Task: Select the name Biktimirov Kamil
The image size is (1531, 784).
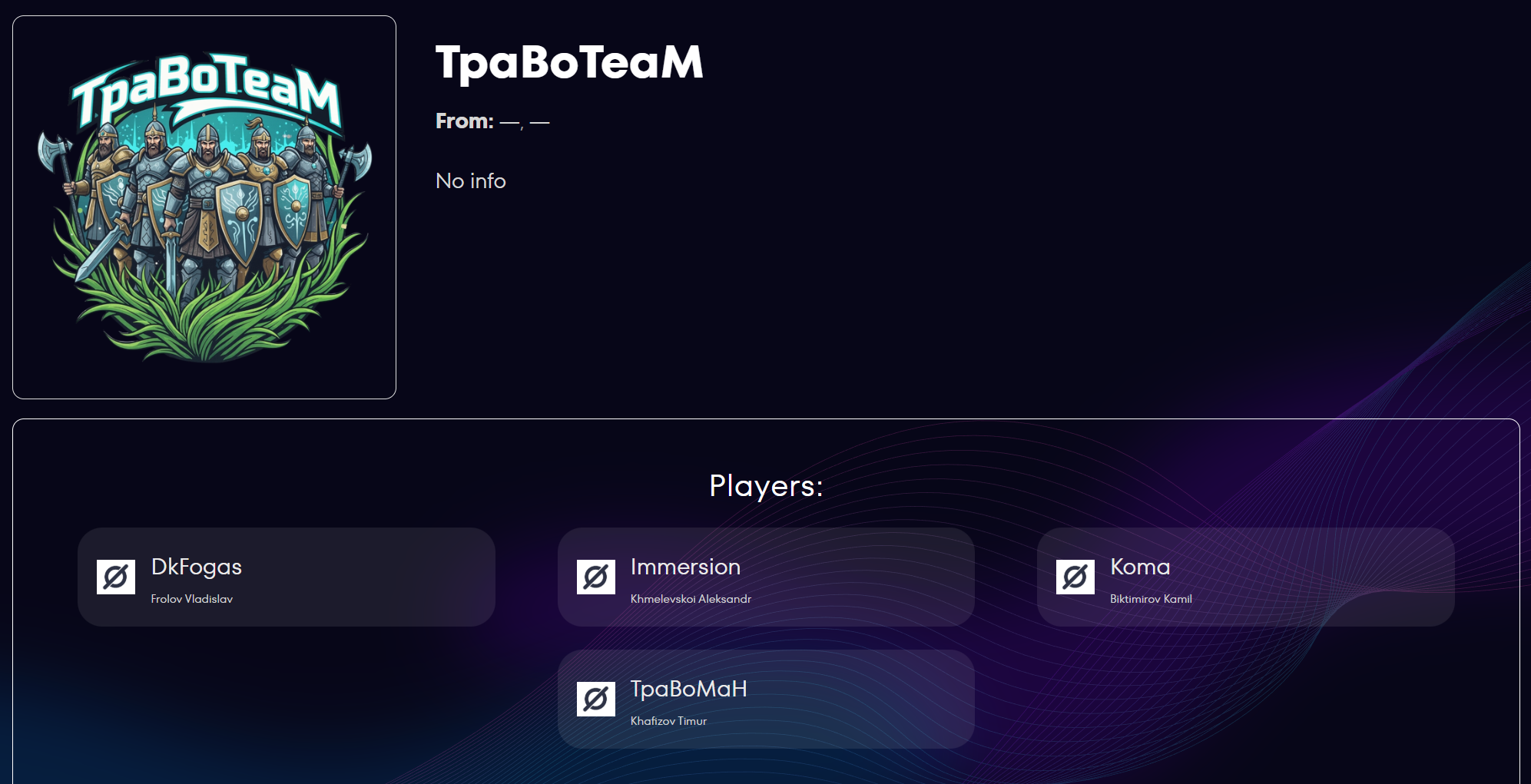Action: point(1151,599)
